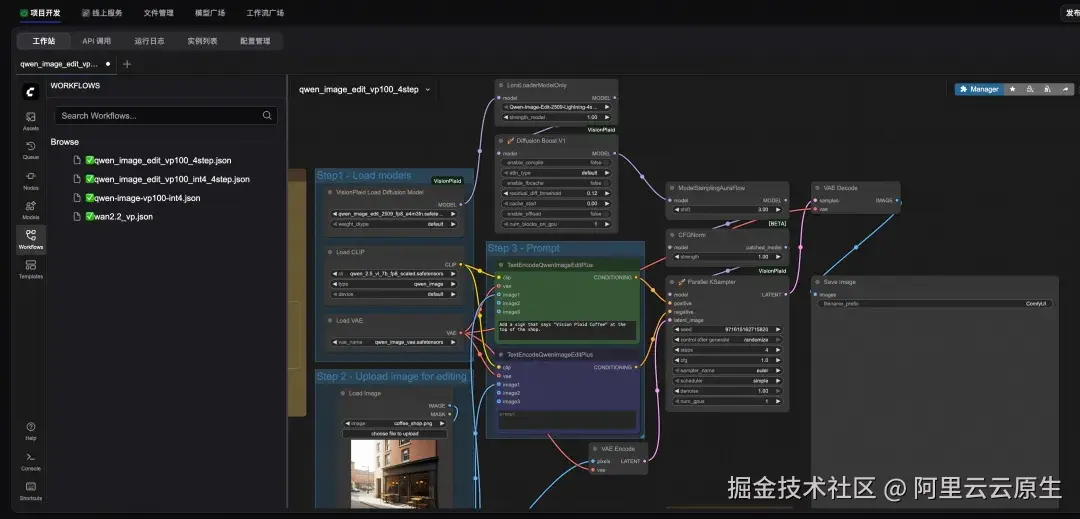Open the Load Image coffee_shop.png selector
The image size is (1080, 519).
coord(395,423)
